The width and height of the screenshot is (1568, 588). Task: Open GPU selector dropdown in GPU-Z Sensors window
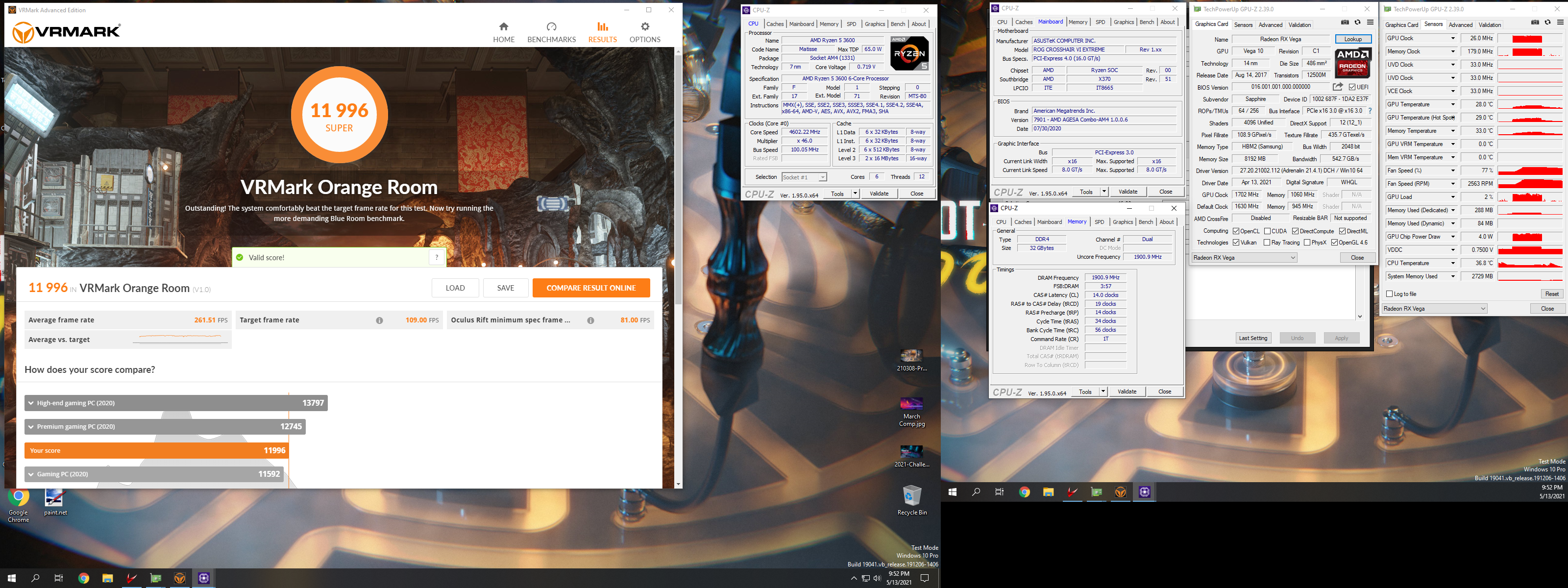(x=1434, y=309)
